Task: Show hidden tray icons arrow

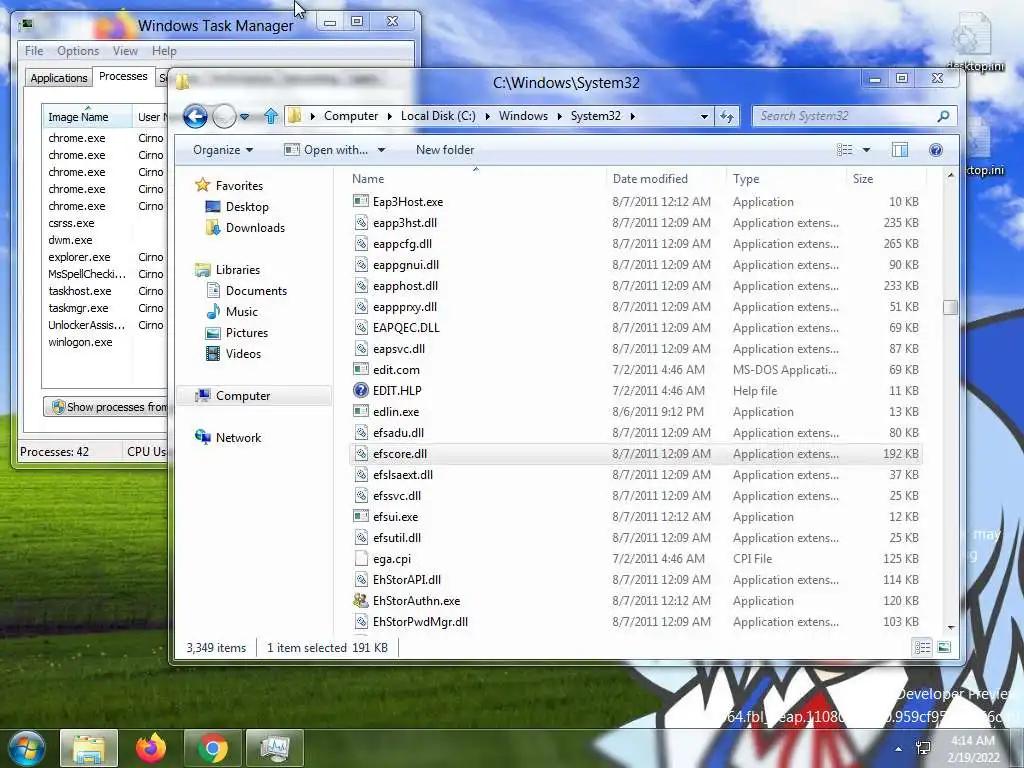Action: coord(899,749)
